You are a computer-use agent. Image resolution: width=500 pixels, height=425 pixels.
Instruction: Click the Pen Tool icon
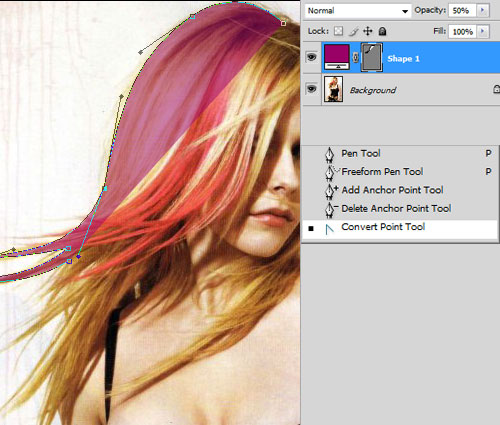[x=329, y=154]
